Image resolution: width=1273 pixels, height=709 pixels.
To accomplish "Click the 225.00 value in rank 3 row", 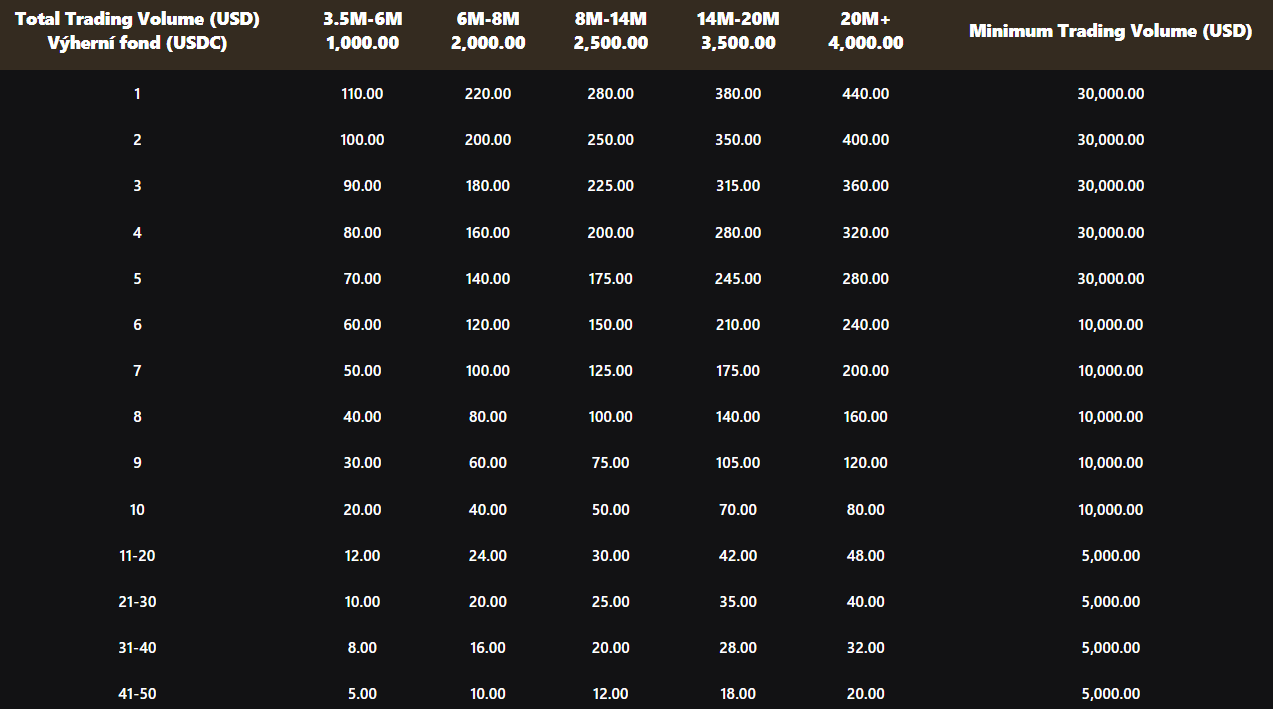I will (610, 186).
